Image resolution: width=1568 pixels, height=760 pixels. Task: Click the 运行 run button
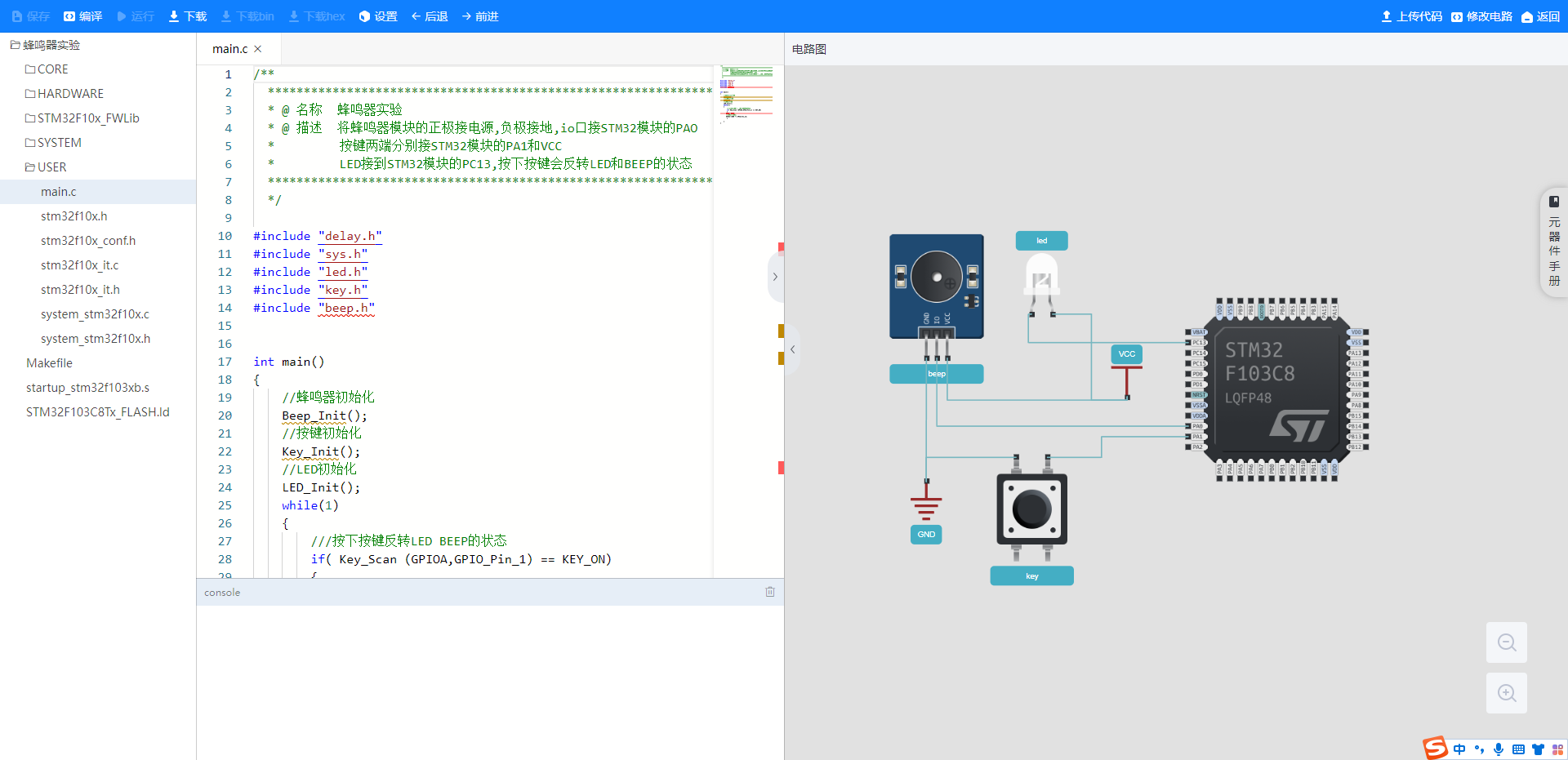[136, 16]
